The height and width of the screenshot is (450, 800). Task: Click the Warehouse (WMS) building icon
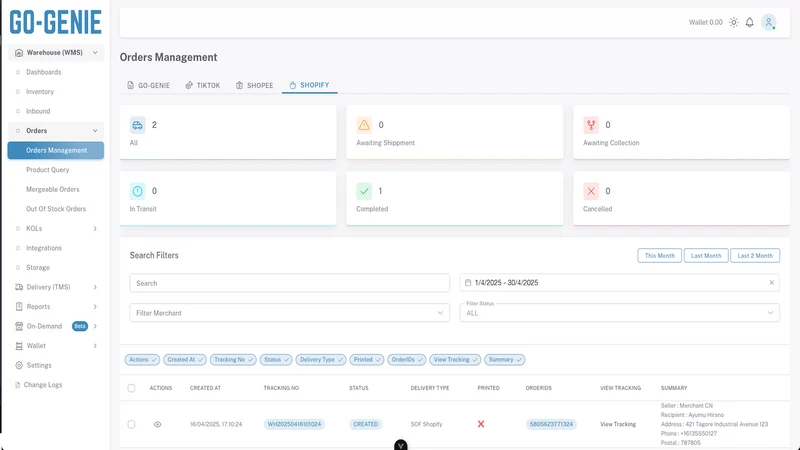coord(19,53)
